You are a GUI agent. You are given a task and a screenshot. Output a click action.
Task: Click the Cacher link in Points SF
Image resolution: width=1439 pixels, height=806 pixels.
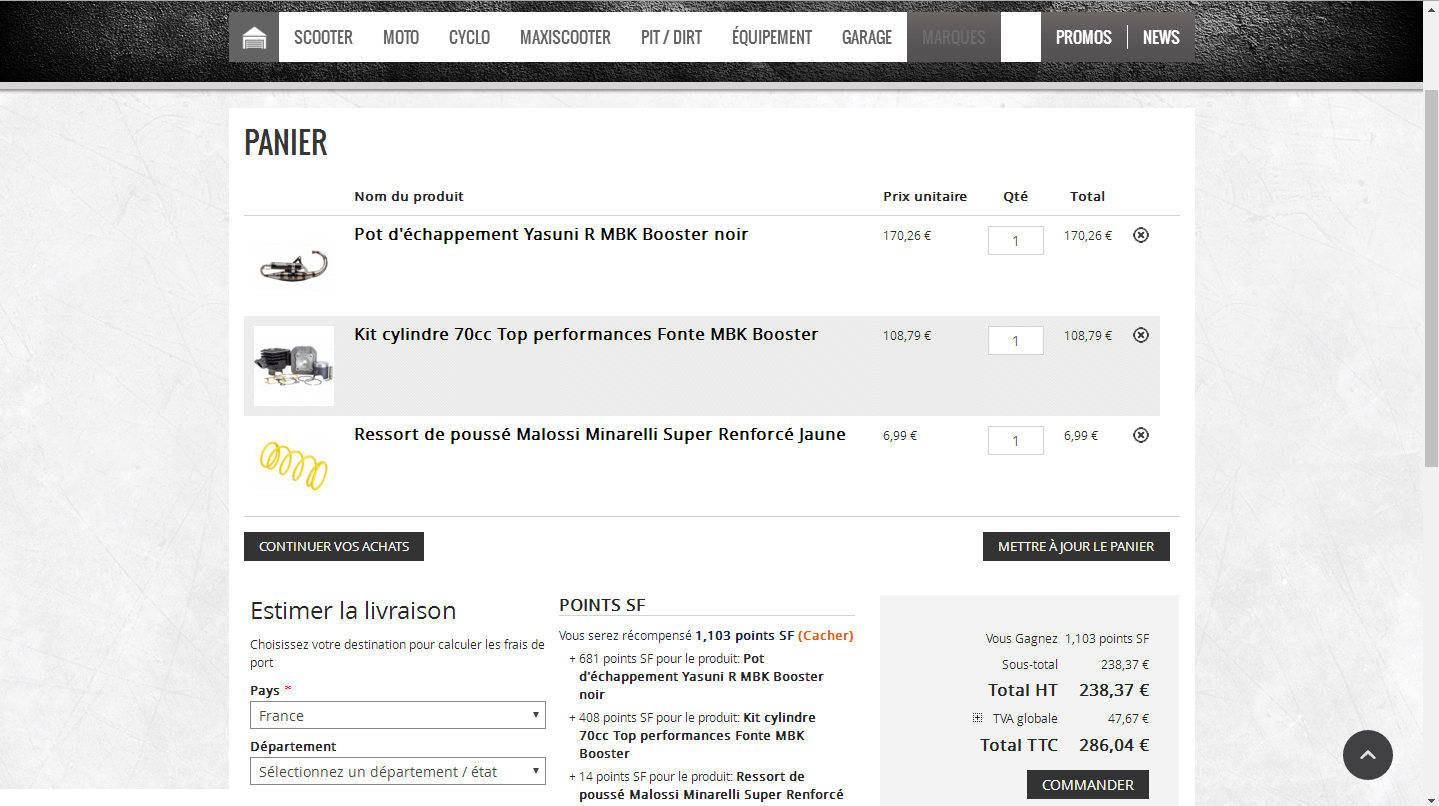(826, 636)
